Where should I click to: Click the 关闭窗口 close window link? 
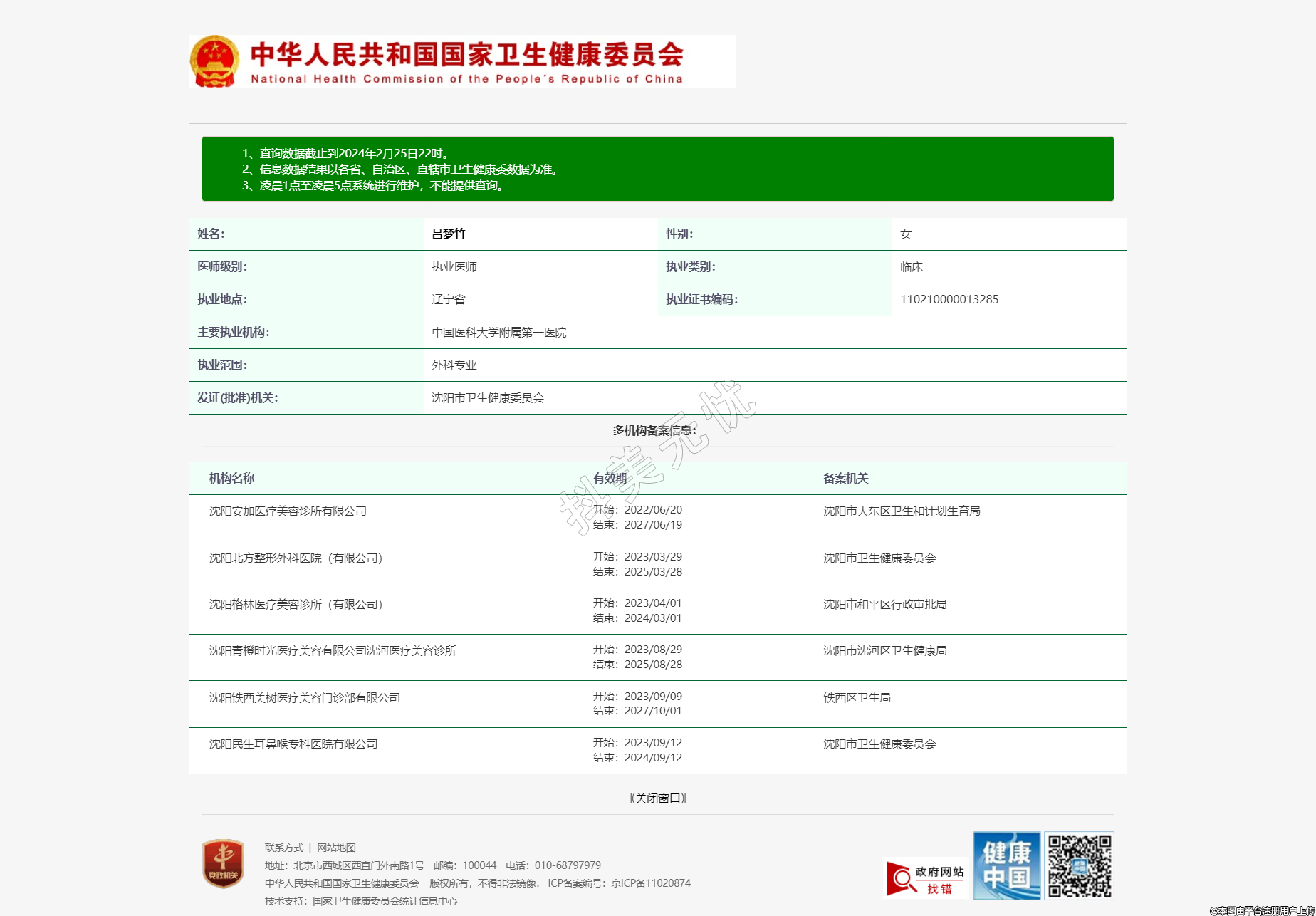(657, 798)
